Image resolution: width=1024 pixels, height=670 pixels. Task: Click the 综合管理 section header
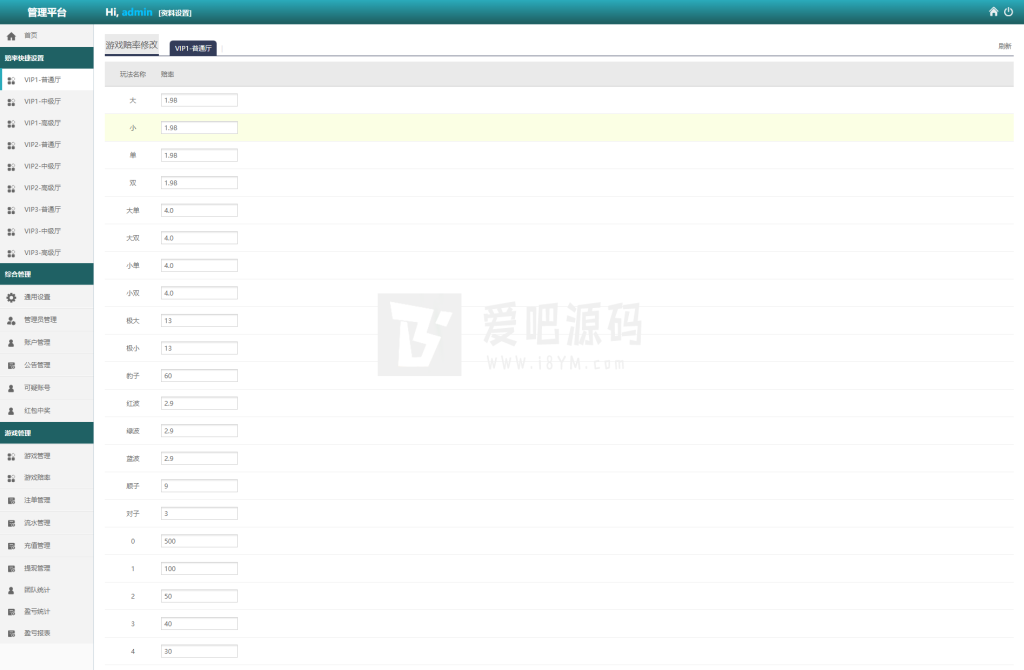click(46, 274)
